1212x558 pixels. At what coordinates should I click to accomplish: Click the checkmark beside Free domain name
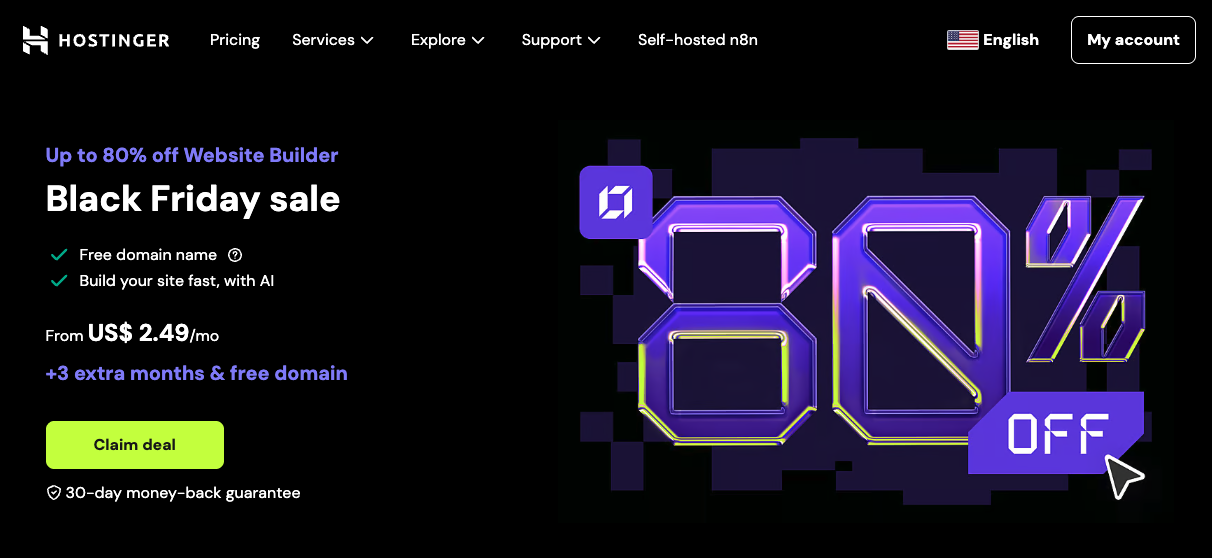pos(59,255)
